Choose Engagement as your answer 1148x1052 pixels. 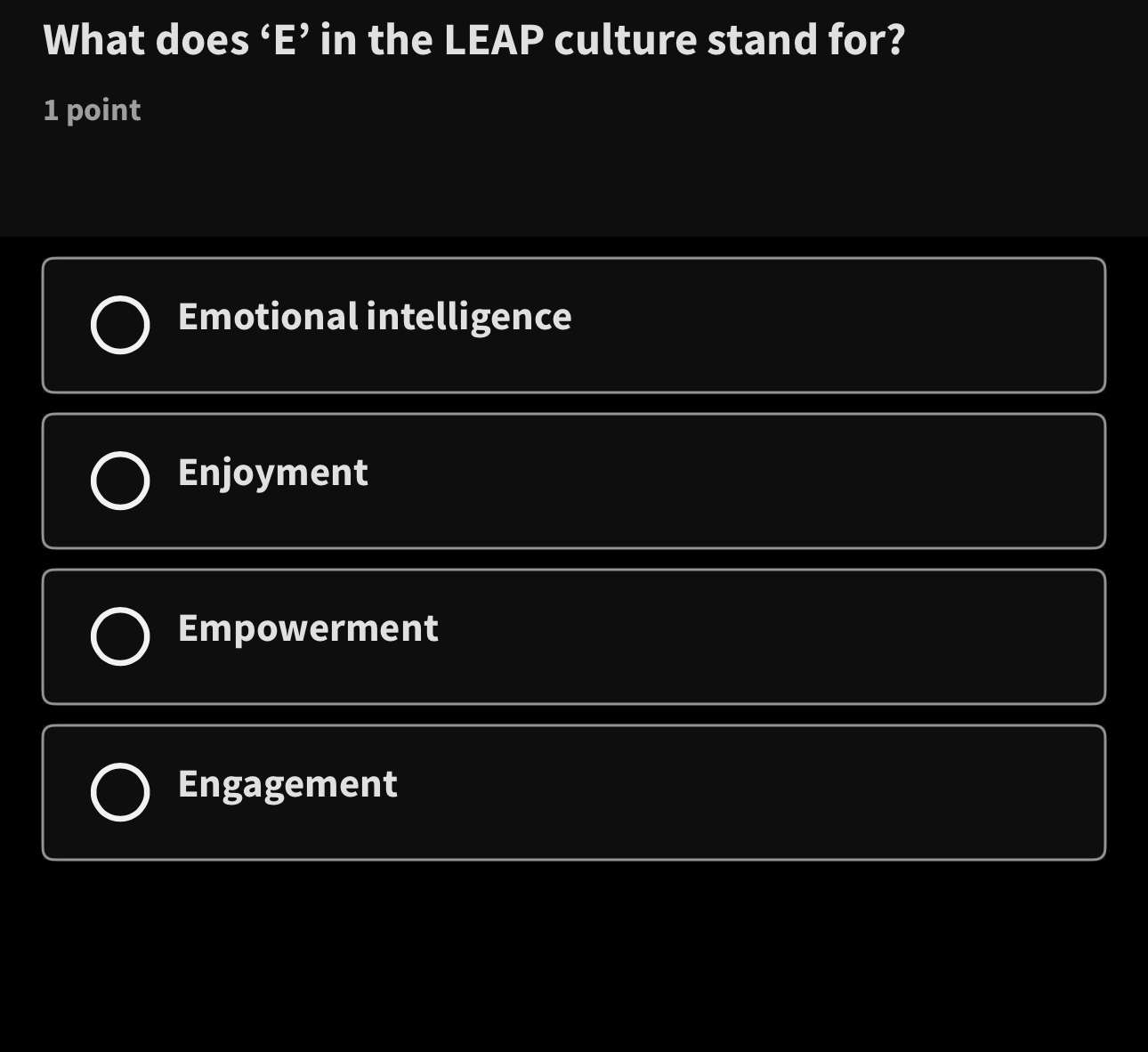tap(574, 791)
